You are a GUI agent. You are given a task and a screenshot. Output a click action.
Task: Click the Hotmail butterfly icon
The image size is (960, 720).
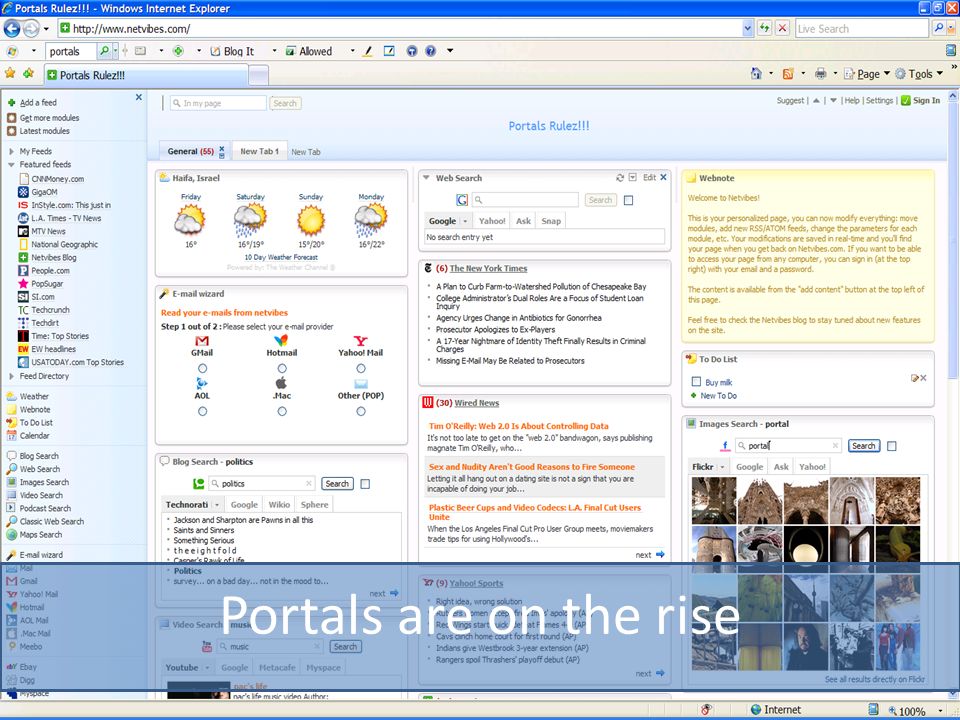coord(281,340)
